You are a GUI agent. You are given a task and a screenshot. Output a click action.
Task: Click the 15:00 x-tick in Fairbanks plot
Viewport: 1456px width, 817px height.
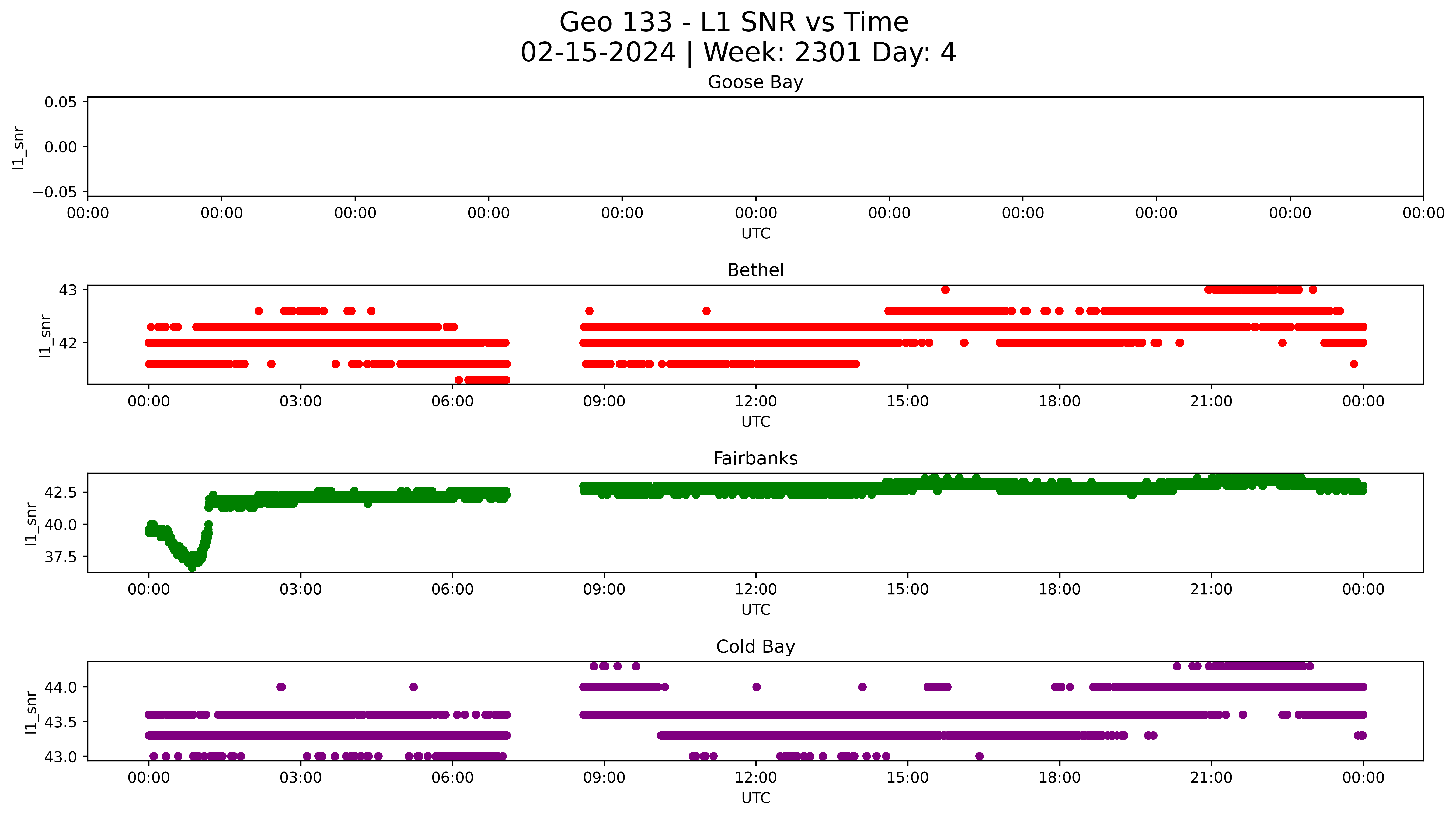click(x=908, y=589)
